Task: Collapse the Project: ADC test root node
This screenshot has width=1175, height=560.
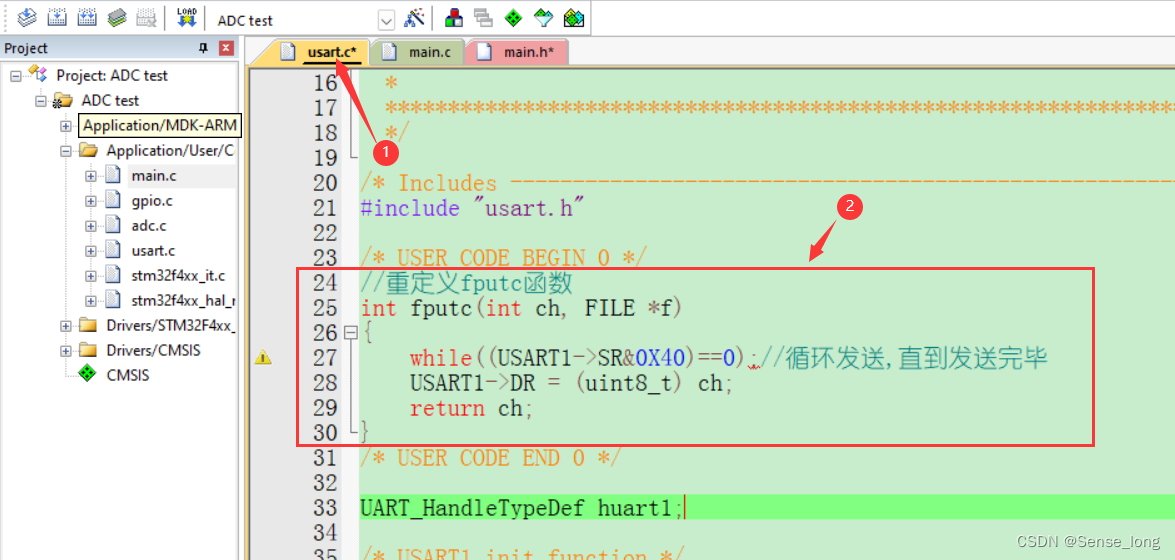Action: (16, 76)
